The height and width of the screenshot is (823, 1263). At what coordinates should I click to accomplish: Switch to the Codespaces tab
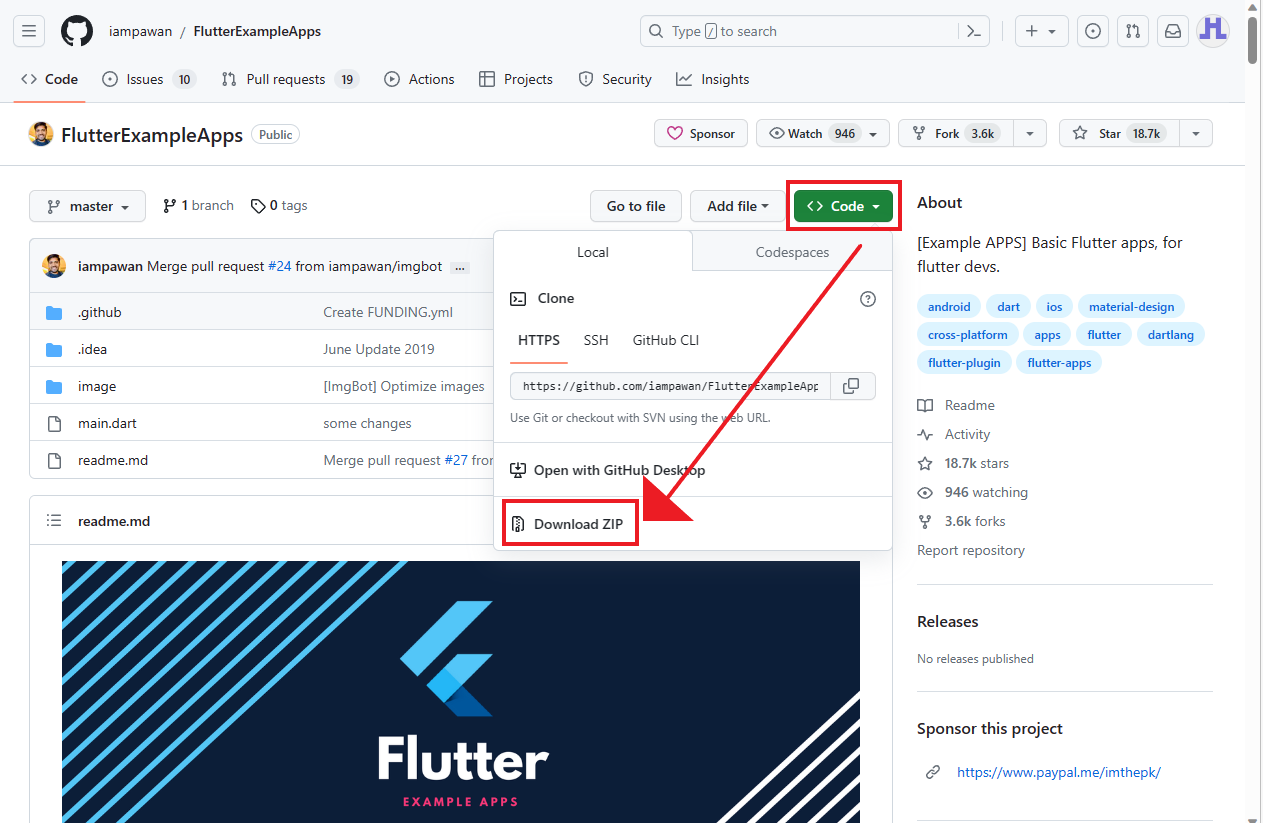tap(791, 252)
